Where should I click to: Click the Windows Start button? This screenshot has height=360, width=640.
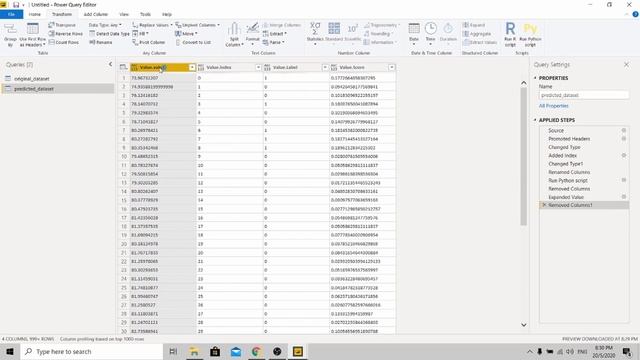coord(10,351)
